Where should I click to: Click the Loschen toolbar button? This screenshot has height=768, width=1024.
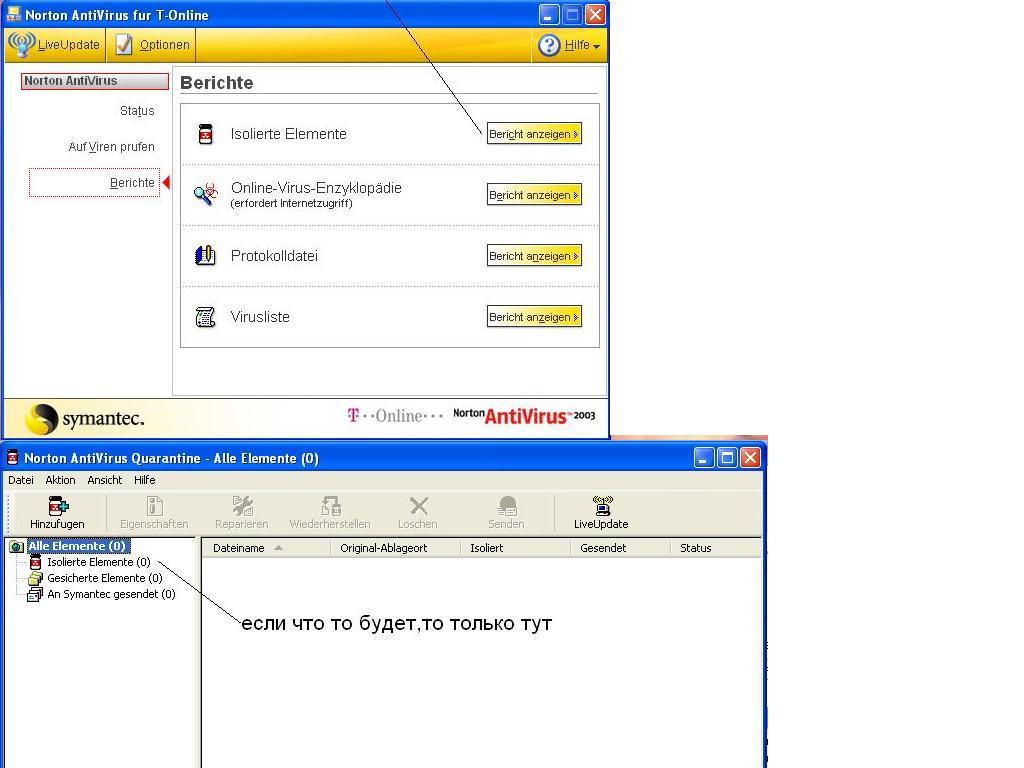point(418,513)
